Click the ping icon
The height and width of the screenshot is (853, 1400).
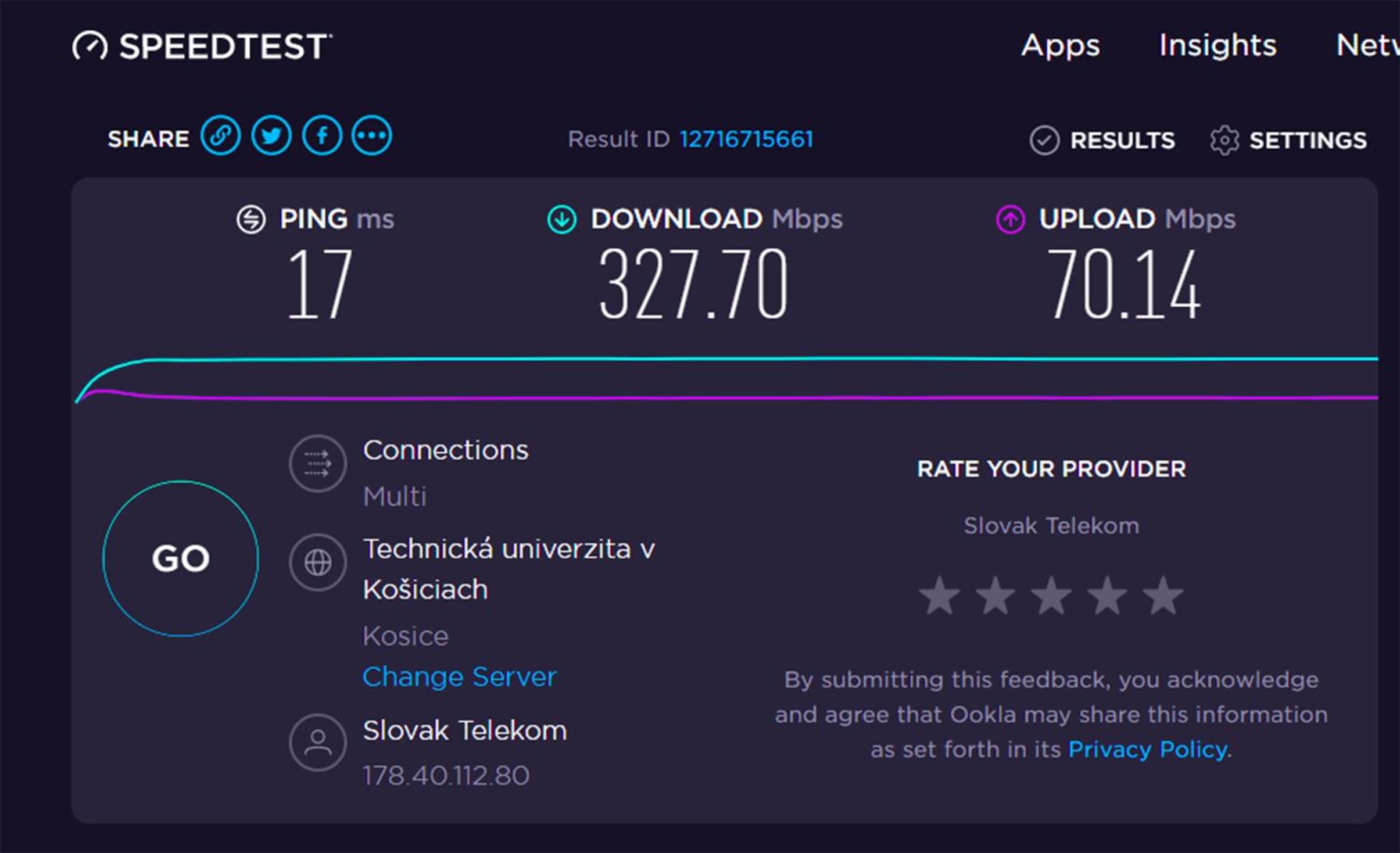coord(251,219)
